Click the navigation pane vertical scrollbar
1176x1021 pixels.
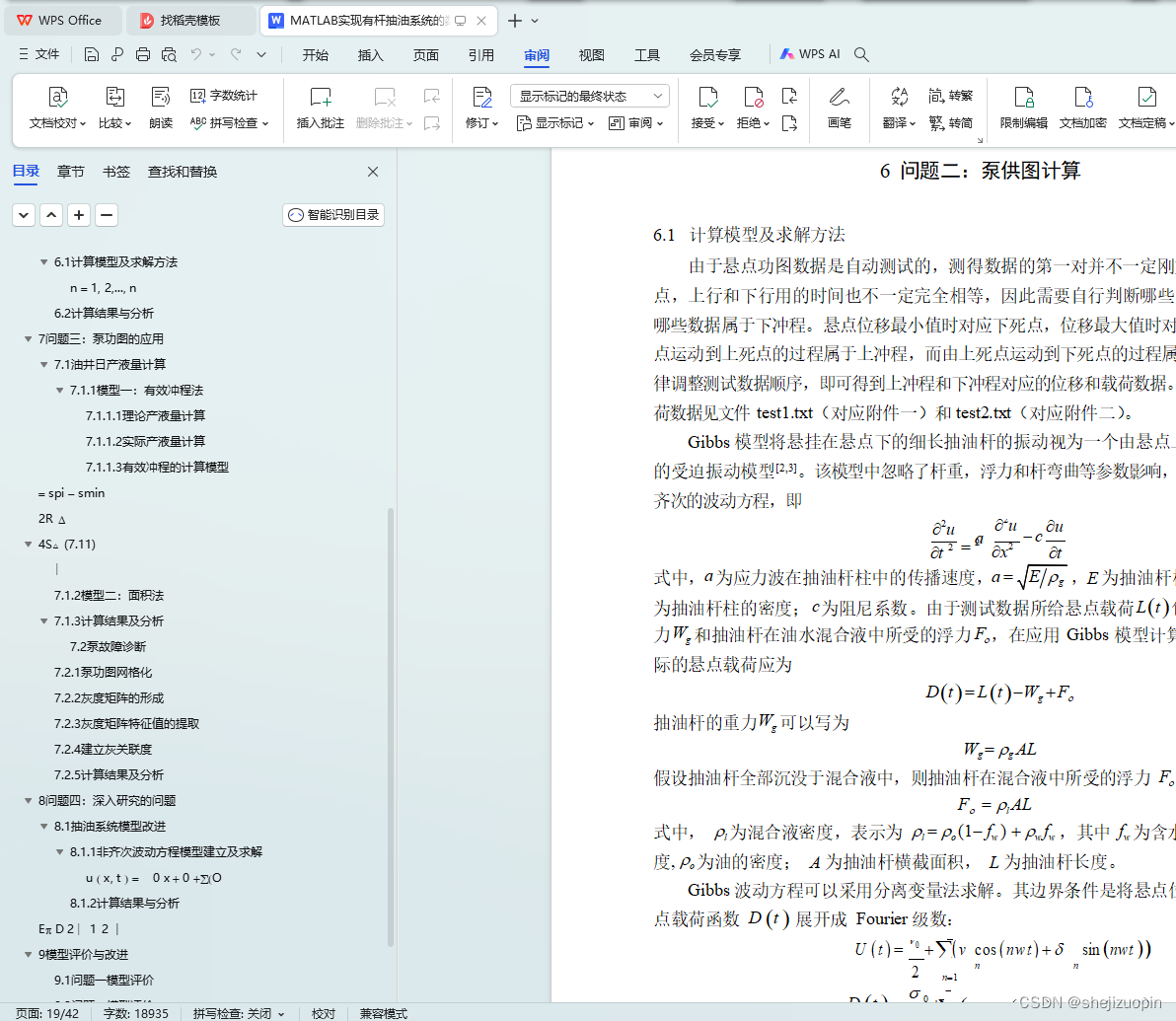pos(390,728)
